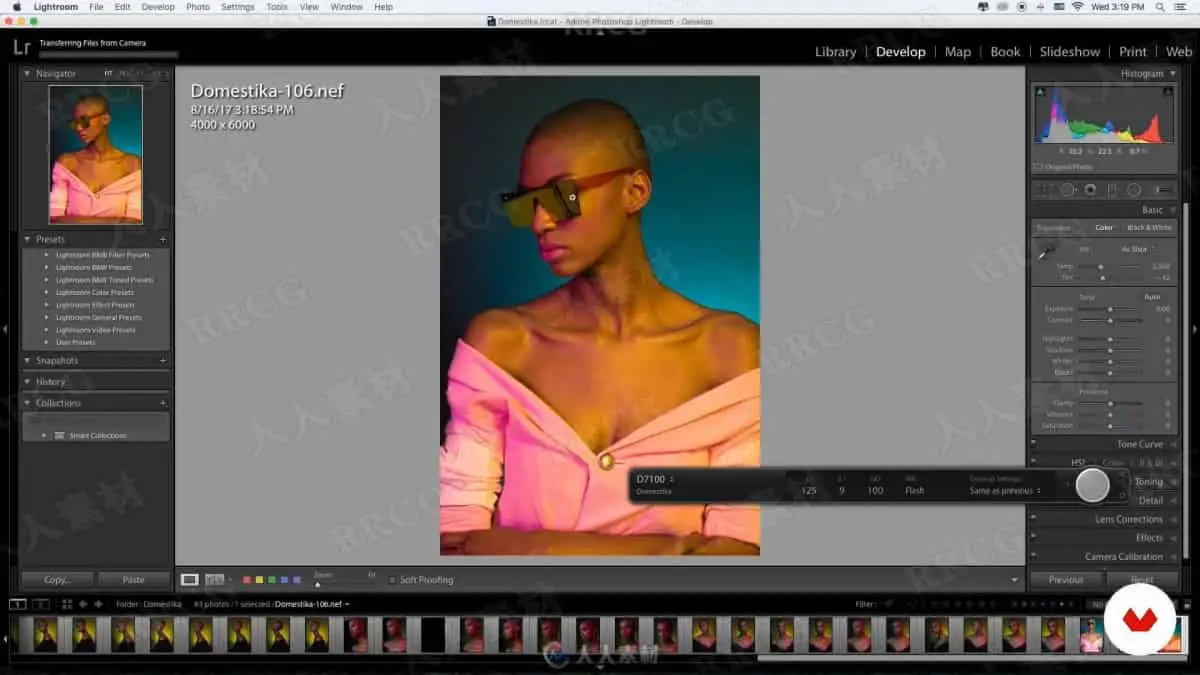Image resolution: width=1200 pixels, height=675 pixels.
Task: Toggle the Camera Calibration panel switch
Action: [1034, 556]
